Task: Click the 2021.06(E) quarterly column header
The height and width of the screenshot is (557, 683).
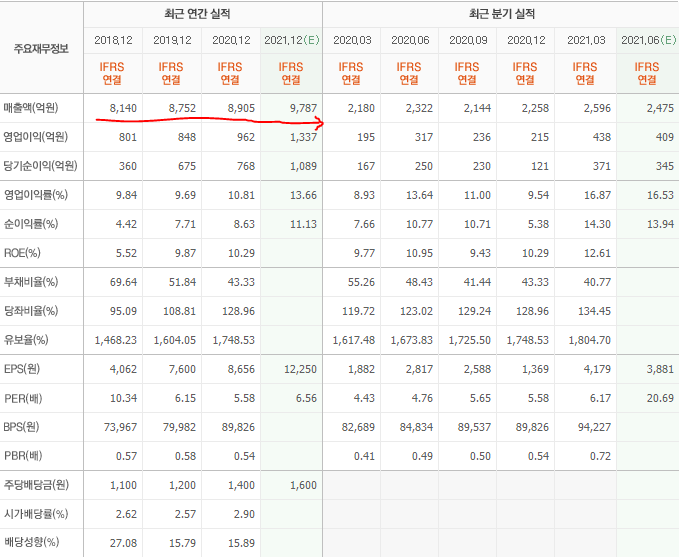Action: [649, 41]
